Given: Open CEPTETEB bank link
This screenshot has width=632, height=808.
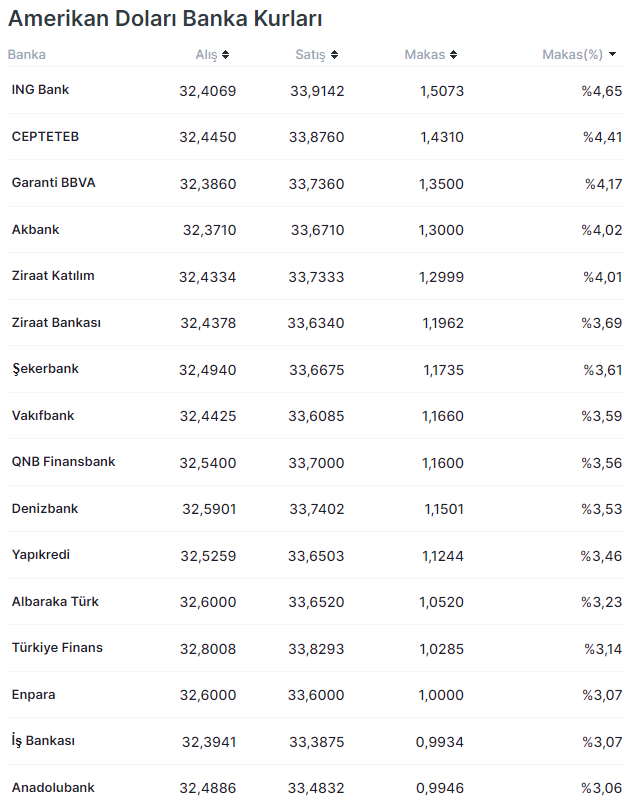Looking at the screenshot, I should pos(45,136).
